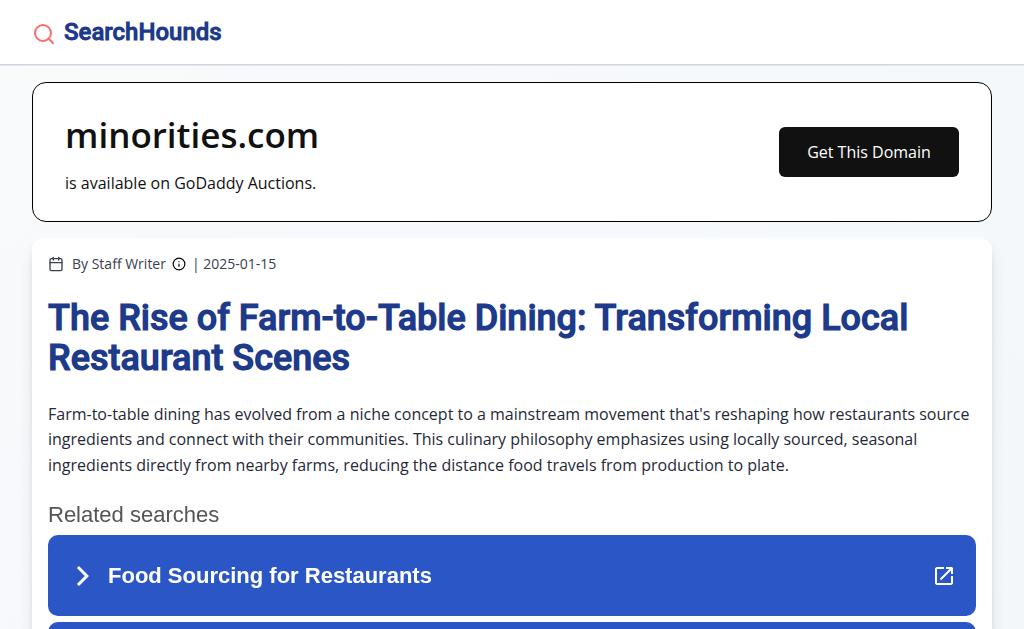This screenshot has width=1024, height=629.
Task: Click the Related searches heading
Action: tap(133, 515)
